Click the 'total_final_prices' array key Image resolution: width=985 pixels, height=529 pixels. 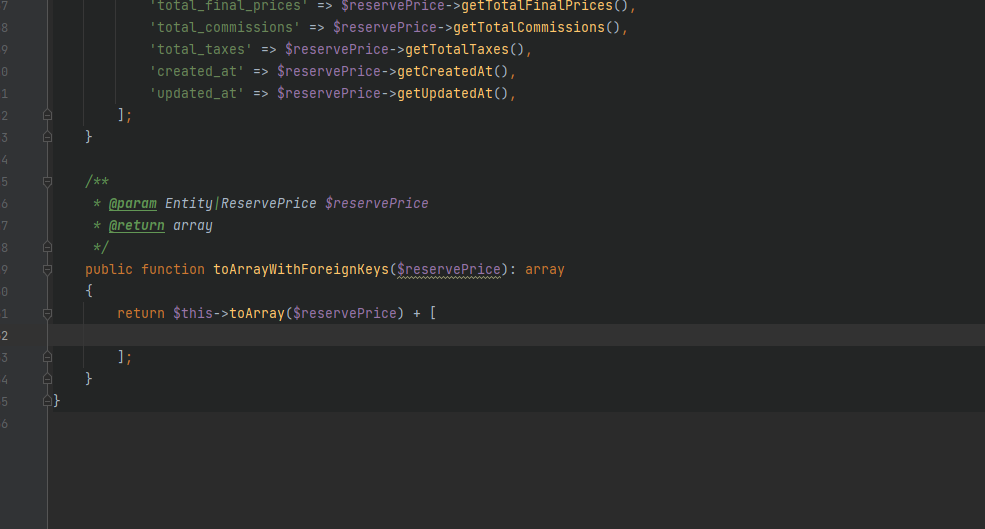click(229, 6)
